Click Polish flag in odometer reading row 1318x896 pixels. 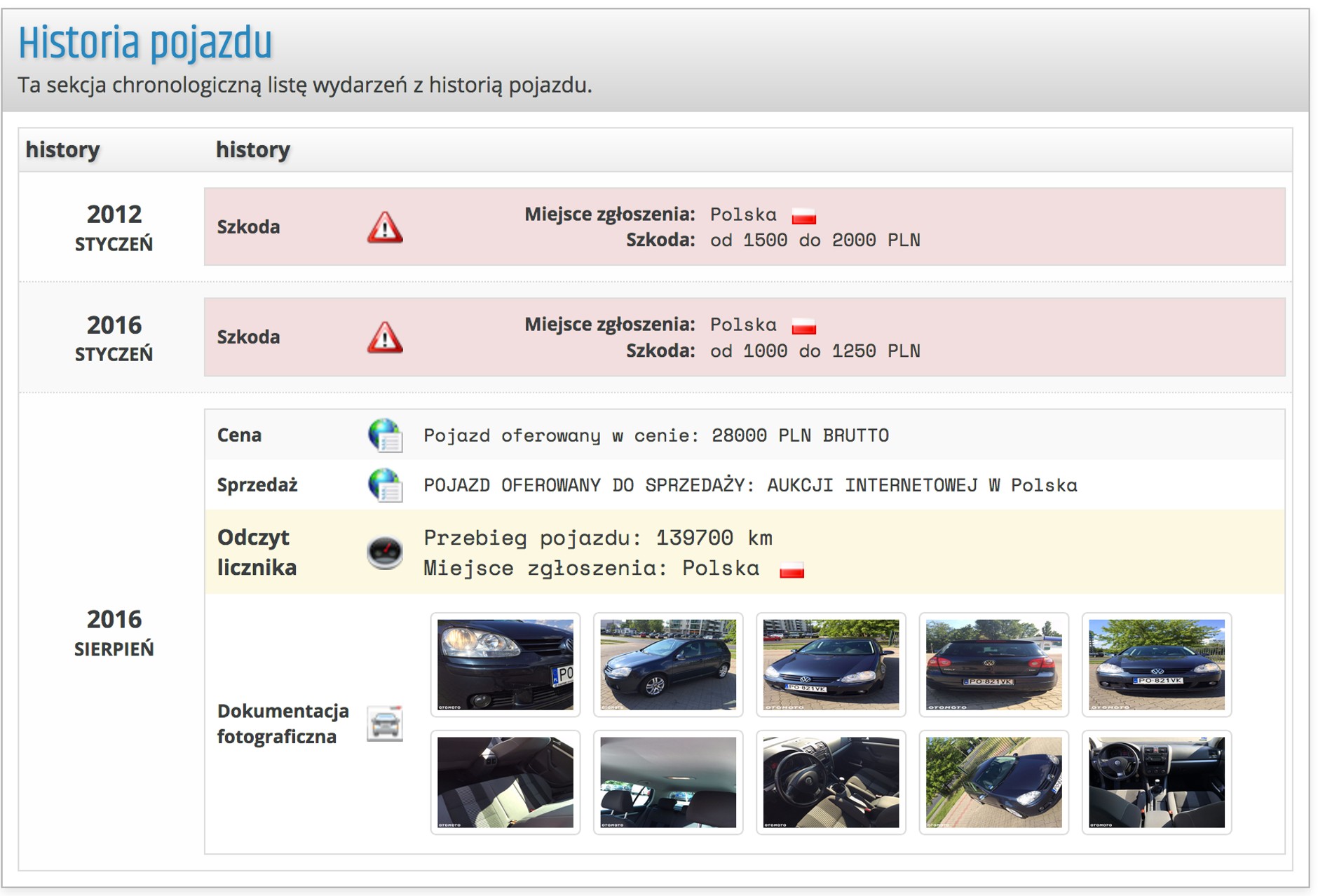(792, 569)
